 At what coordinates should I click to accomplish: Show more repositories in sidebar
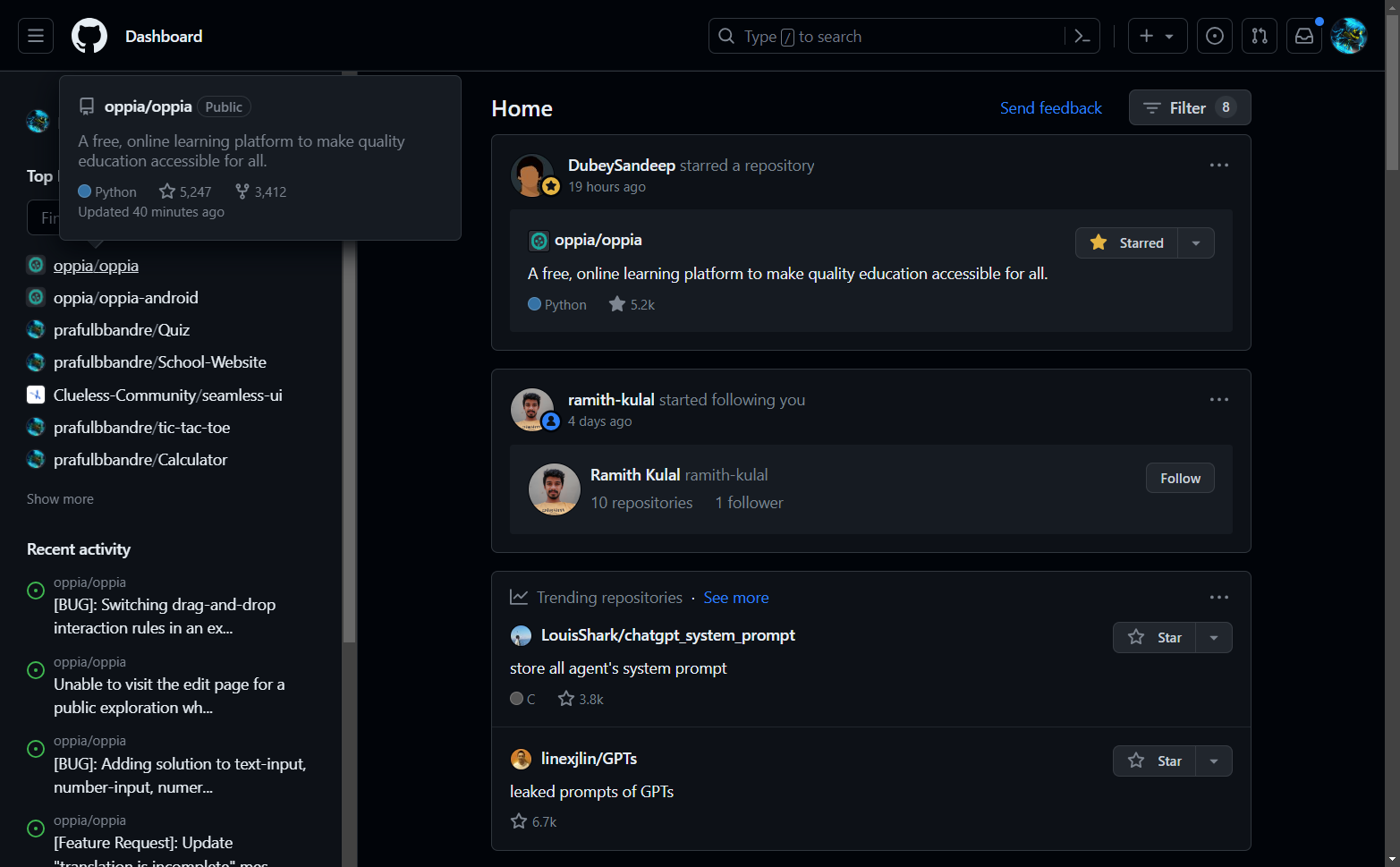60,499
